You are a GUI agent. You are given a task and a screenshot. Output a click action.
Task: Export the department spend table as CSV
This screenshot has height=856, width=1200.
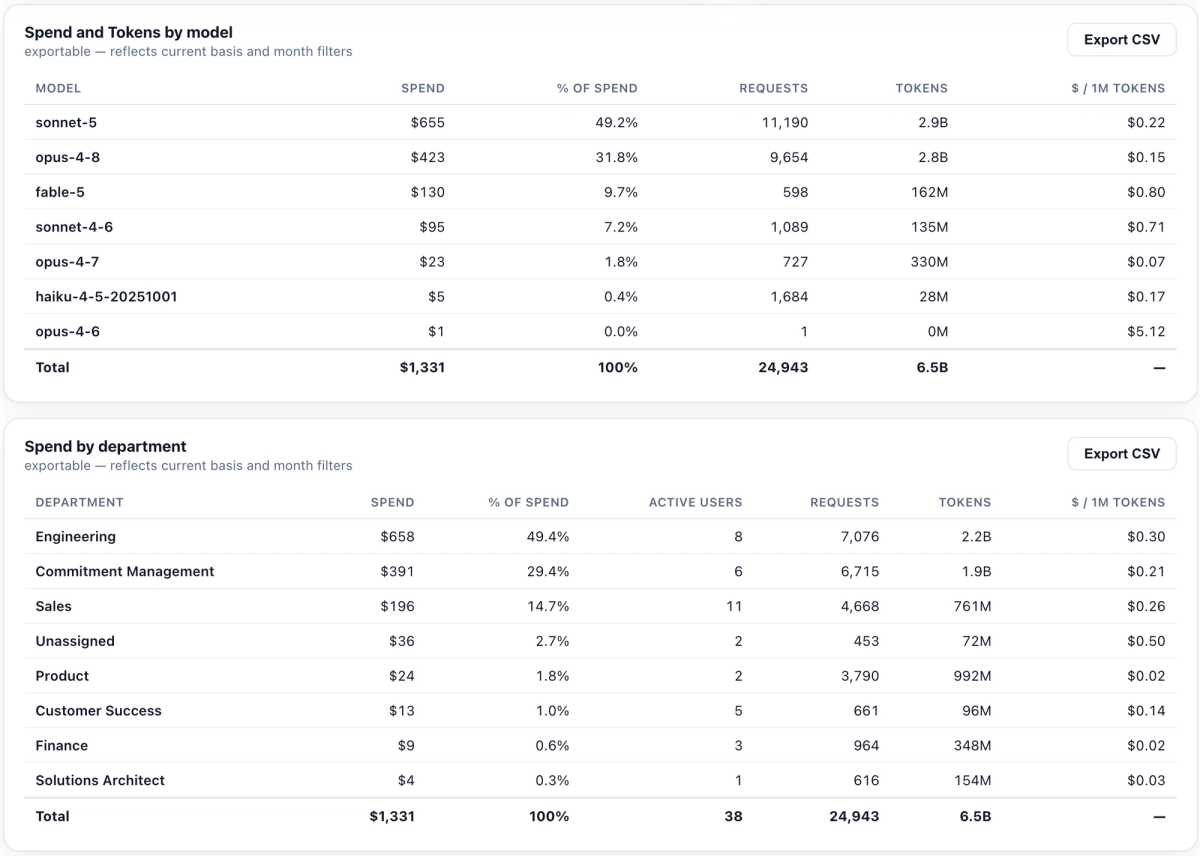(1122, 454)
